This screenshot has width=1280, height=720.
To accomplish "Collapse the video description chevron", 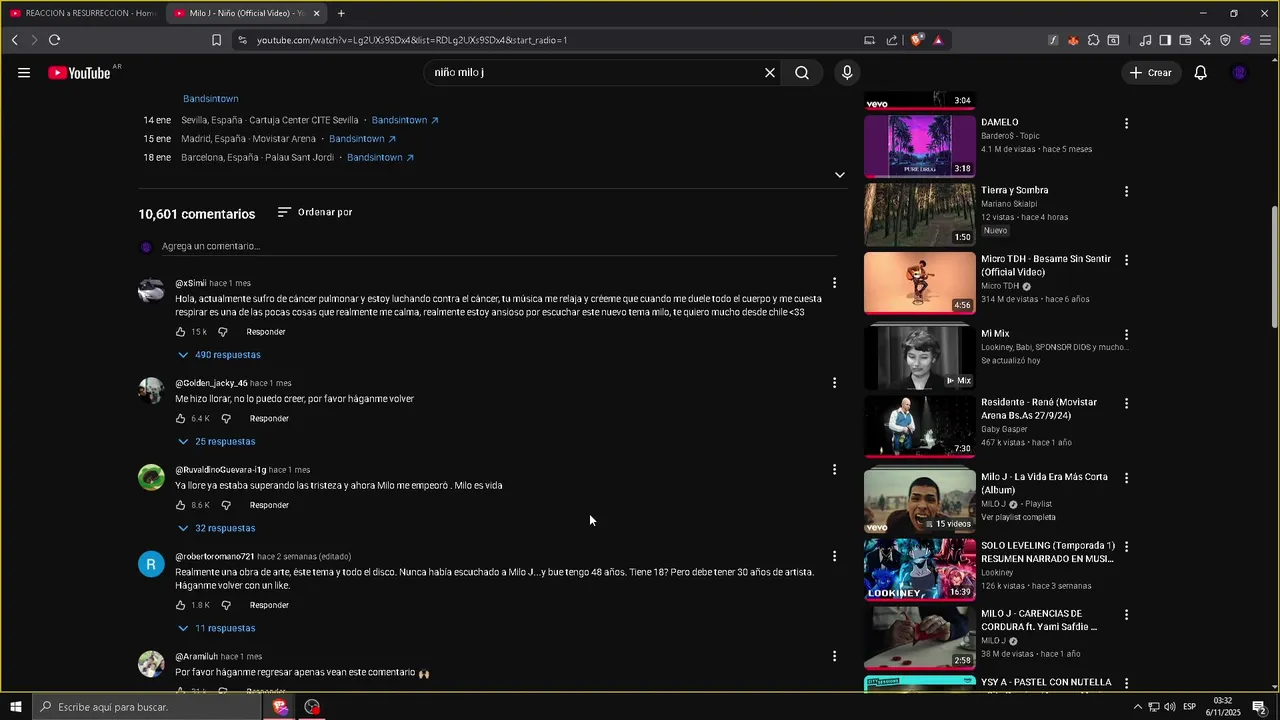I will click(840, 175).
